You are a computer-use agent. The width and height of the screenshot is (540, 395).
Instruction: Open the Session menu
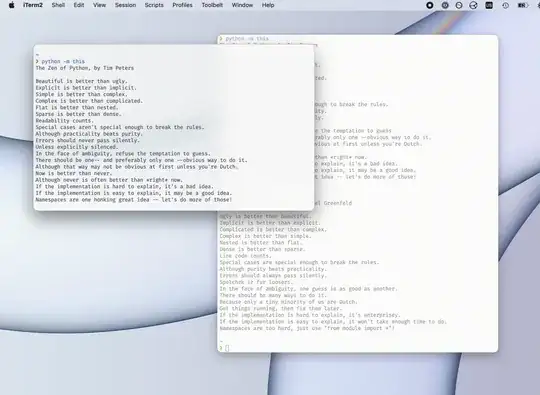click(125, 5)
